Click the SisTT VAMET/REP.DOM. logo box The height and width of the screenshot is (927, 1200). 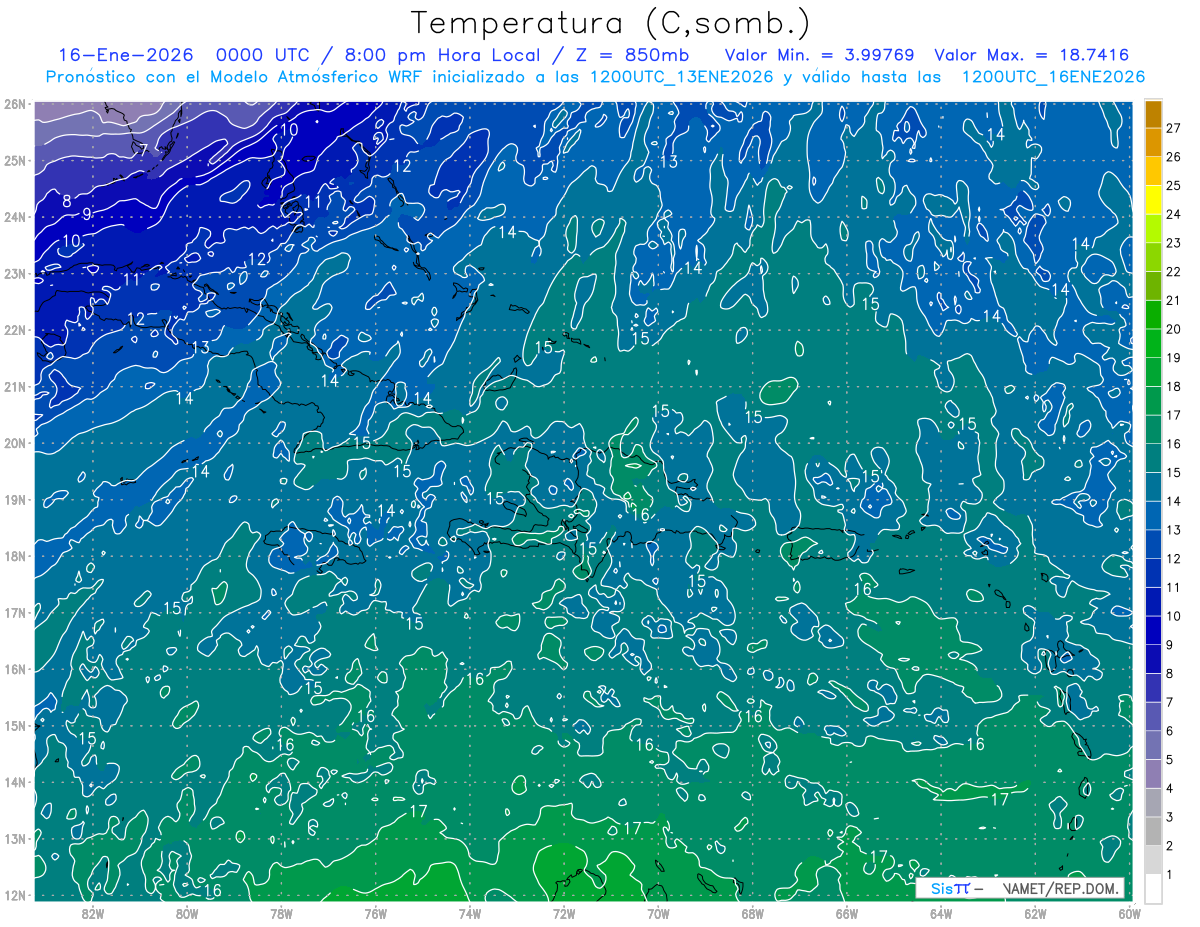(1020, 888)
